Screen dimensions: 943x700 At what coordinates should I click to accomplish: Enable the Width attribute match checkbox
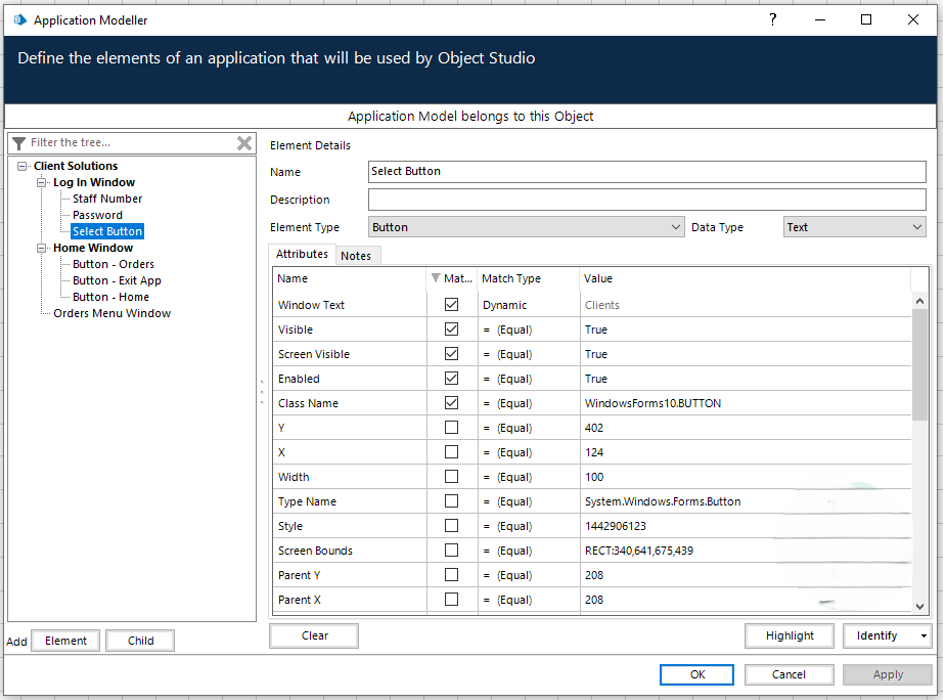coord(451,477)
